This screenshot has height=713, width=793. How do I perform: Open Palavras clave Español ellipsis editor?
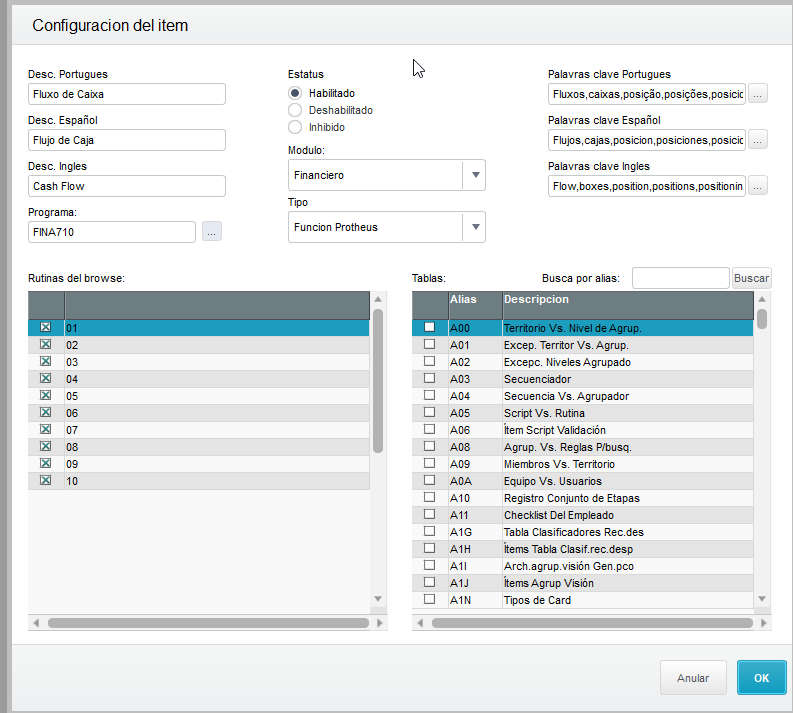tap(757, 140)
